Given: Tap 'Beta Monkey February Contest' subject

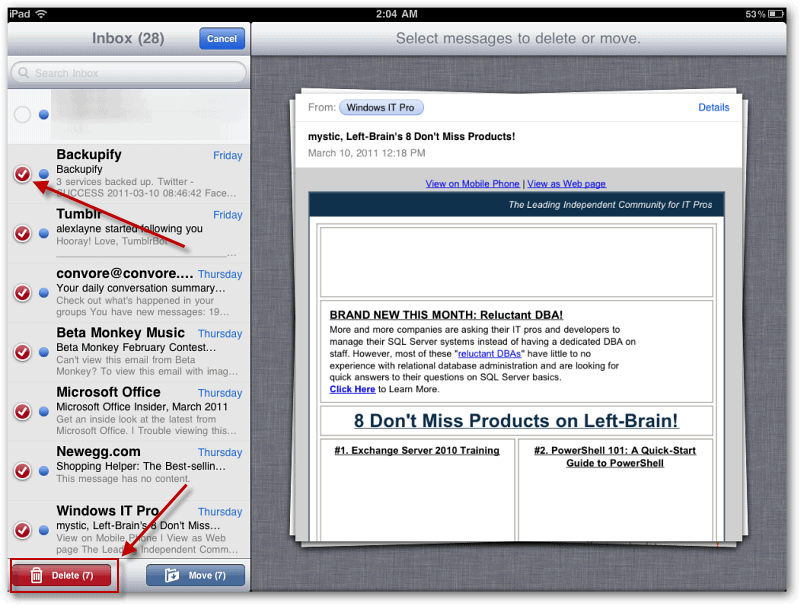Looking at the screenshot, I should 136,347.
